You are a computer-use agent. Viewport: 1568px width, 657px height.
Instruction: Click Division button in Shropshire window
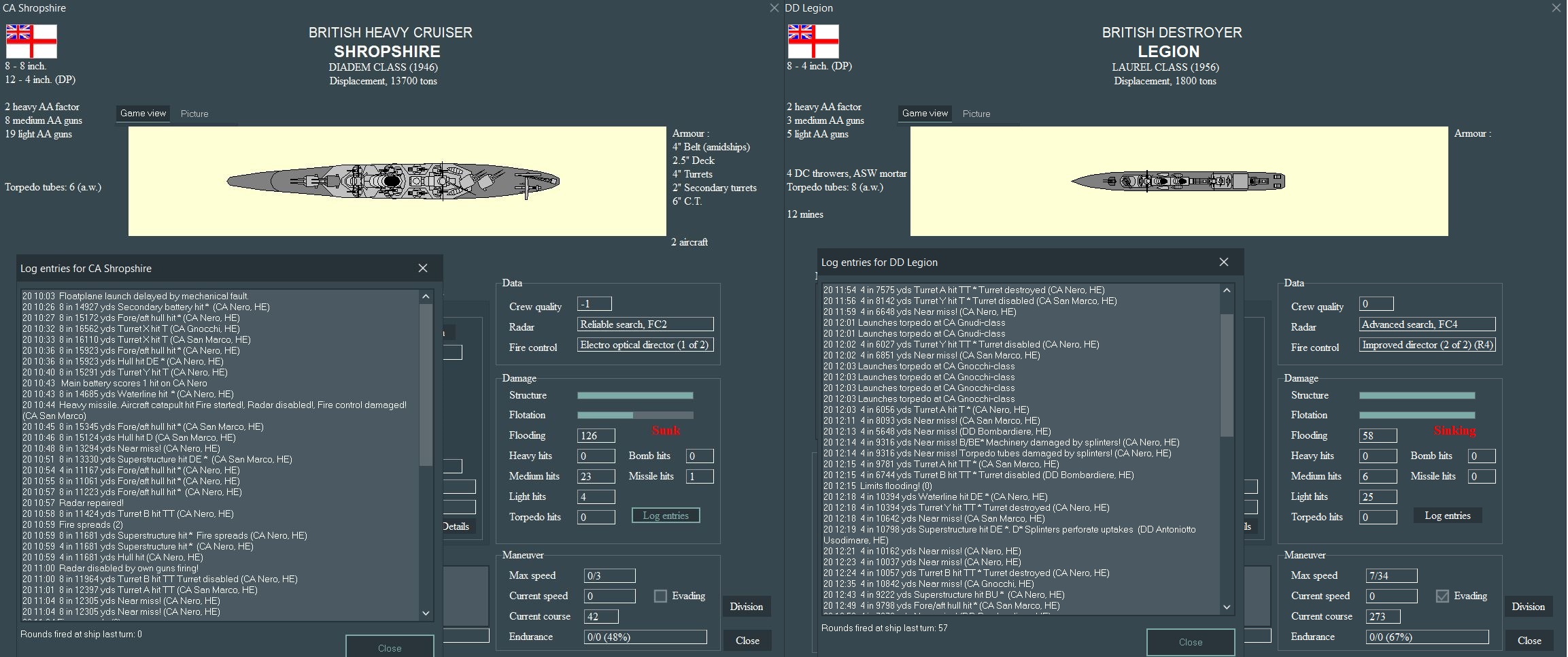[x=747, y=607]
